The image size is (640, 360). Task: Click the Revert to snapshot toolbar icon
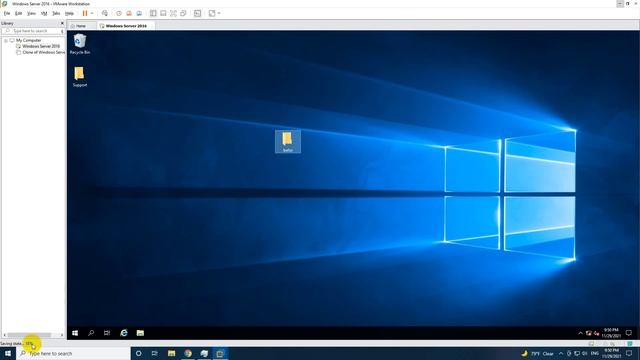129,13
